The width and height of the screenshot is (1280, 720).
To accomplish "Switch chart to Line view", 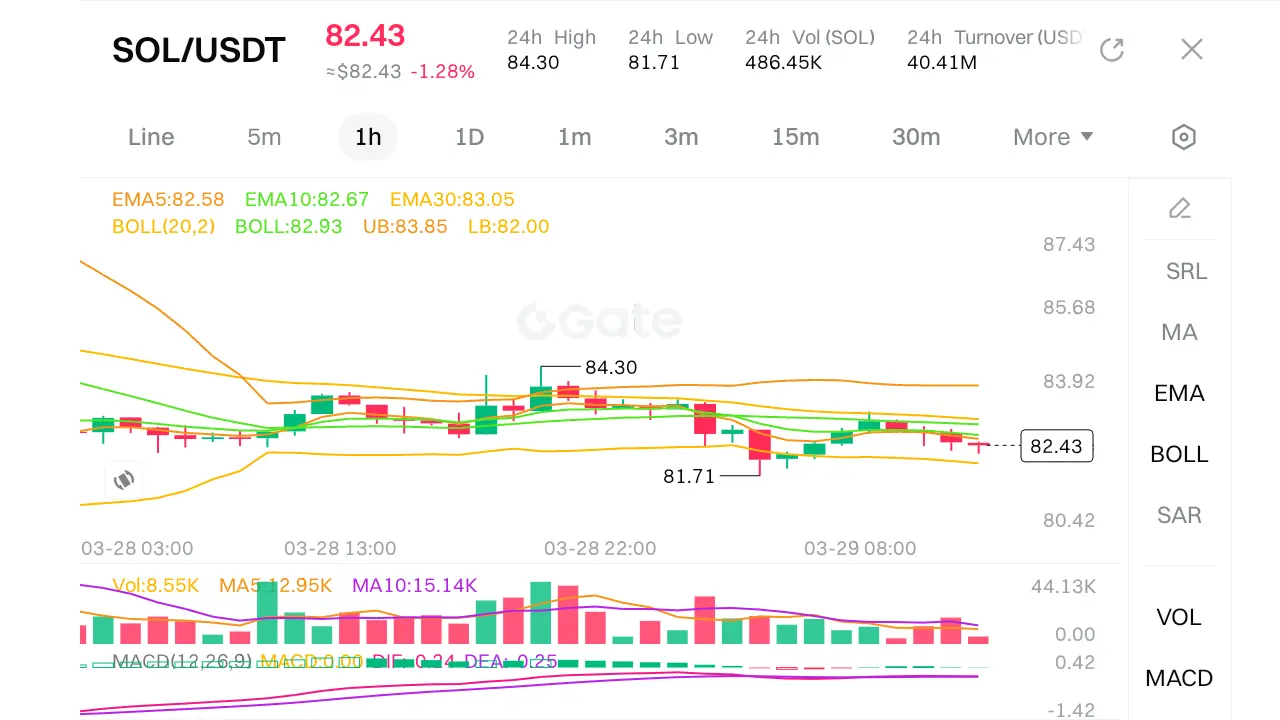I will 151,137.
